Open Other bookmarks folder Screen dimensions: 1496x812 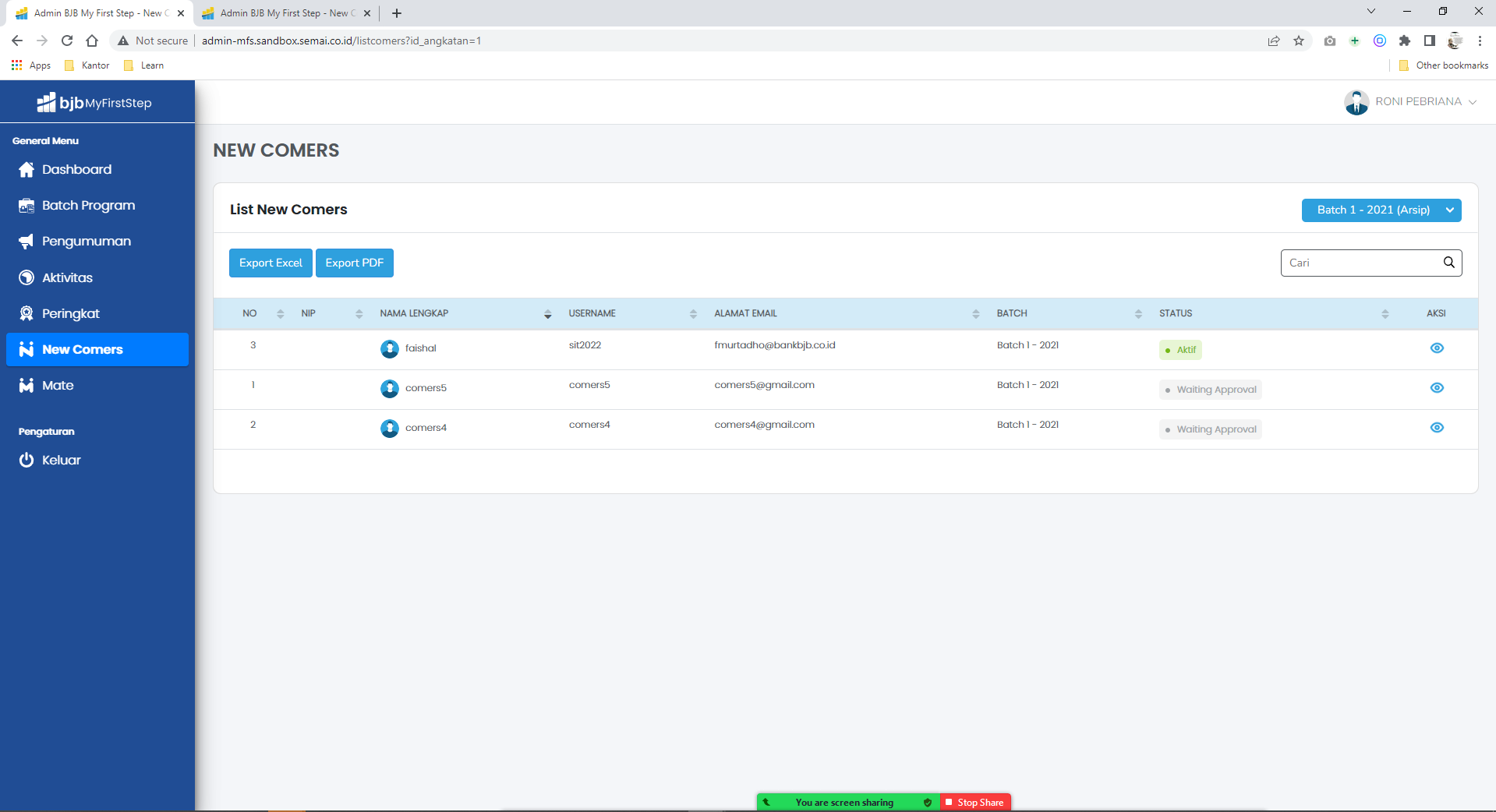tap(1444, 65)
